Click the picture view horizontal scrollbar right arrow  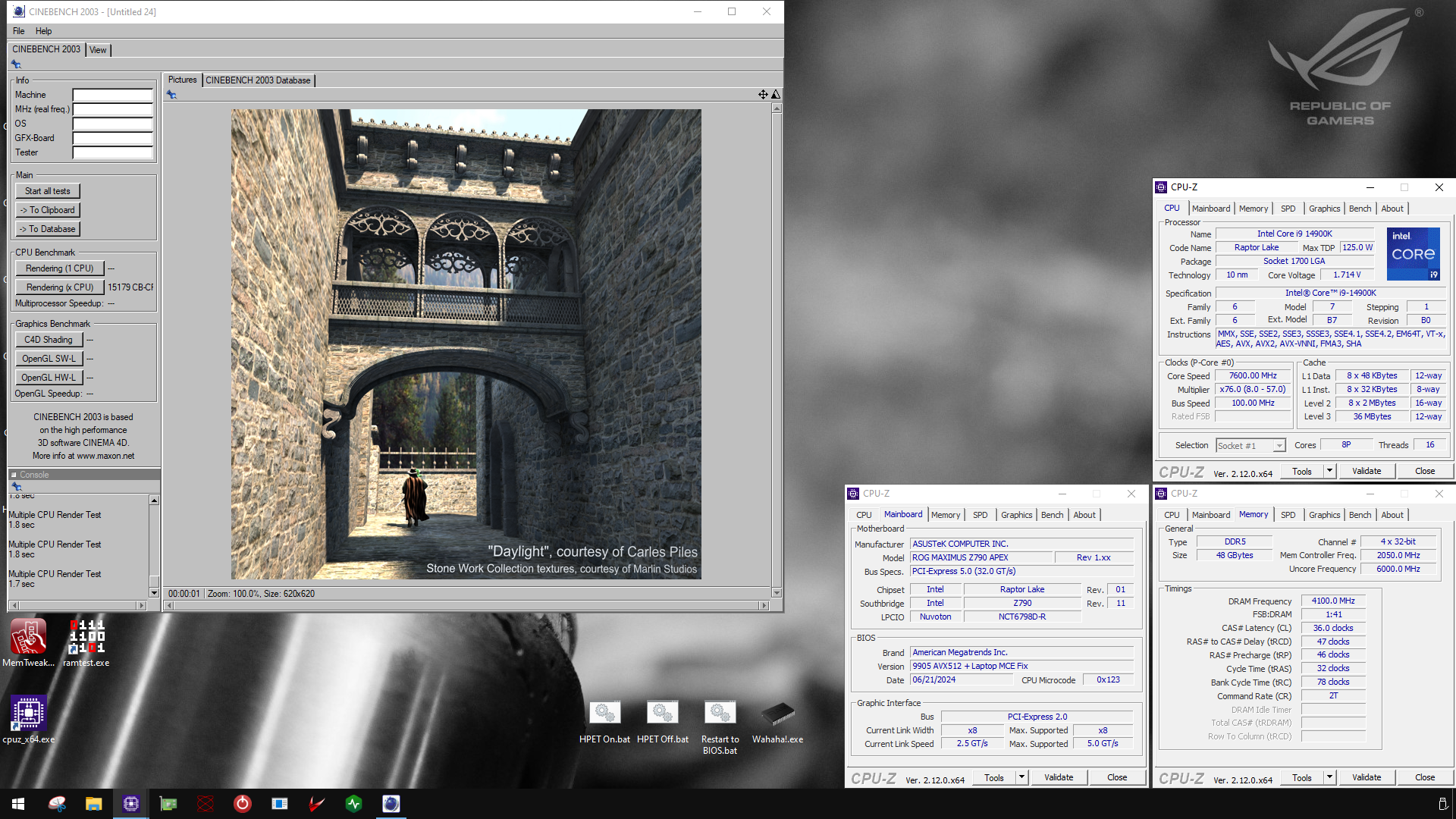click(x=765, y=606)
